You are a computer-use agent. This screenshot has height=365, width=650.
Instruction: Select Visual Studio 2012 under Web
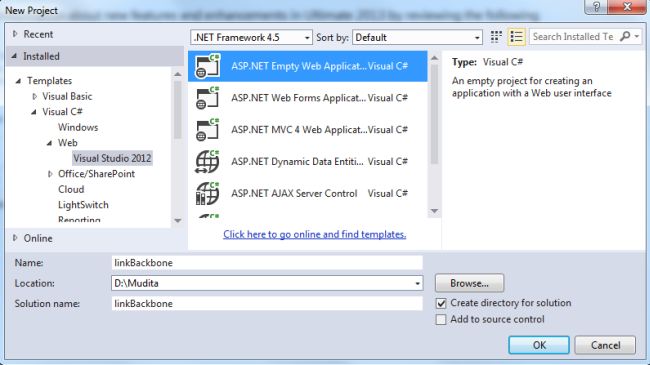click(x=112, y=158)
